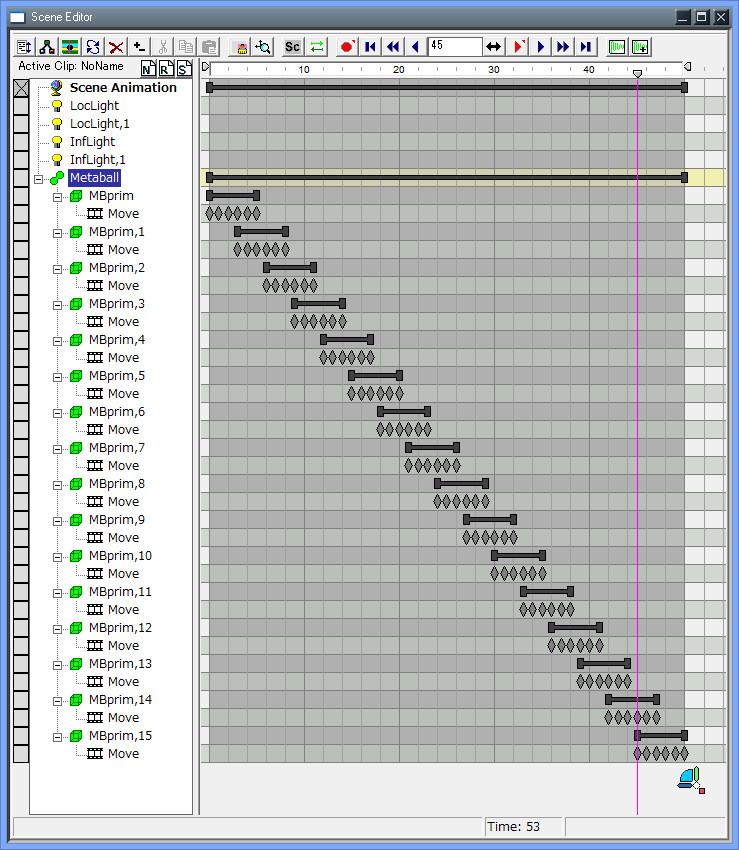Collapse the MBprim,15 node
Image resolution: width=739 pixels, height=850 pixels.
click(57, 737)
